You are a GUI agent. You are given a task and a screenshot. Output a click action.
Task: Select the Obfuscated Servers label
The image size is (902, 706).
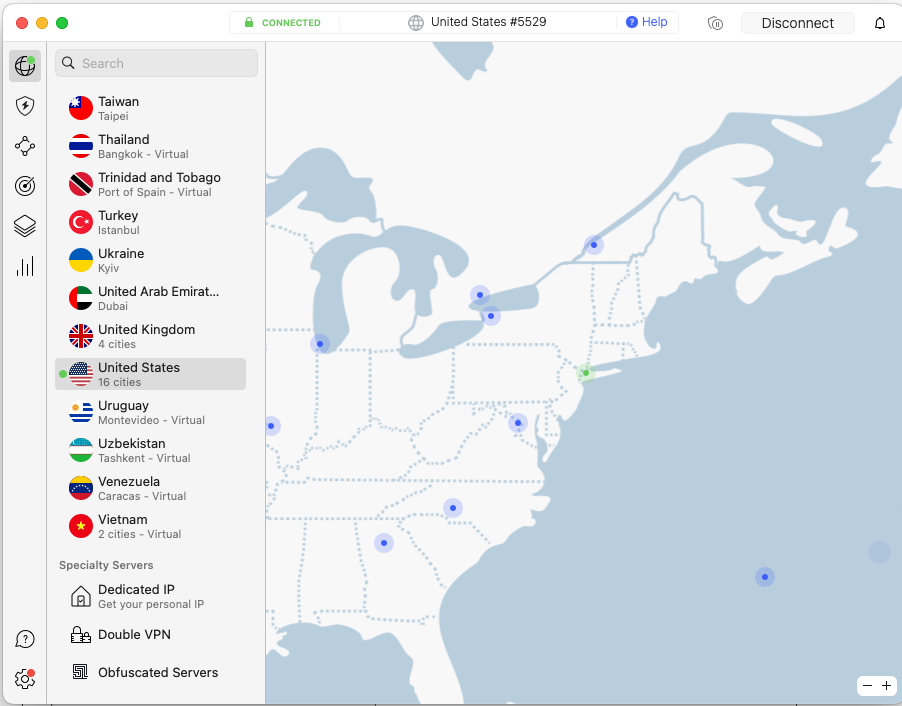pyautogui.click(x=158, y=672)
